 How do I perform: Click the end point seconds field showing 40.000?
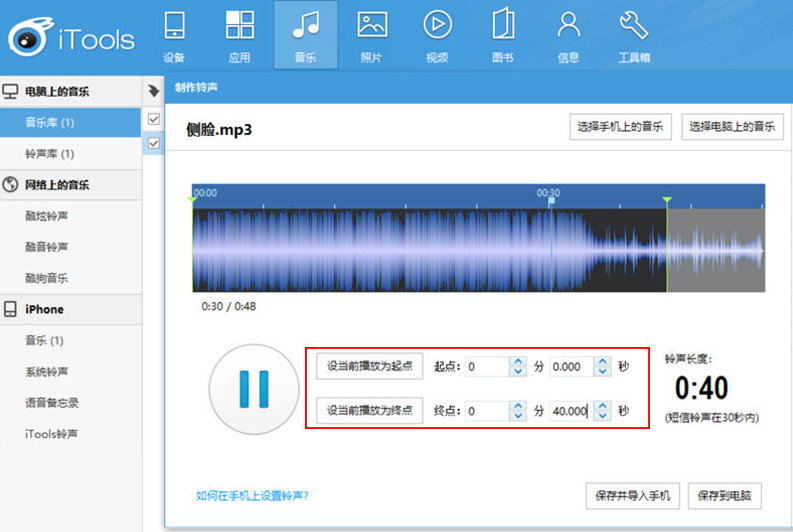pyautogui.click(x=571, y=411)
